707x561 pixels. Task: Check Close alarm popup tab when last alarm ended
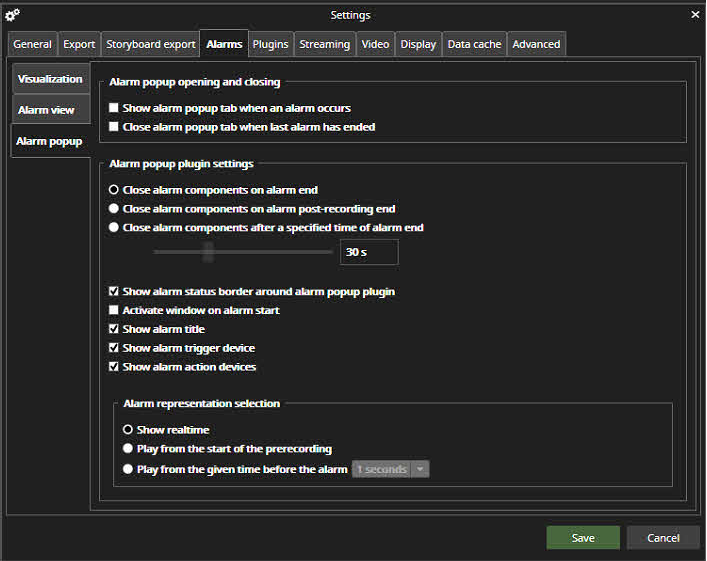click(x=114, y=127)
